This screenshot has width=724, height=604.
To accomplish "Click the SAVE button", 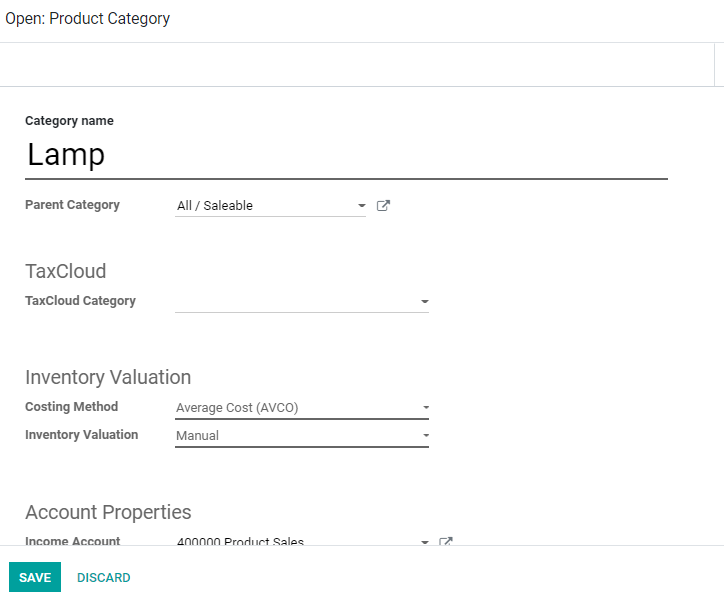I will [35, 577].
